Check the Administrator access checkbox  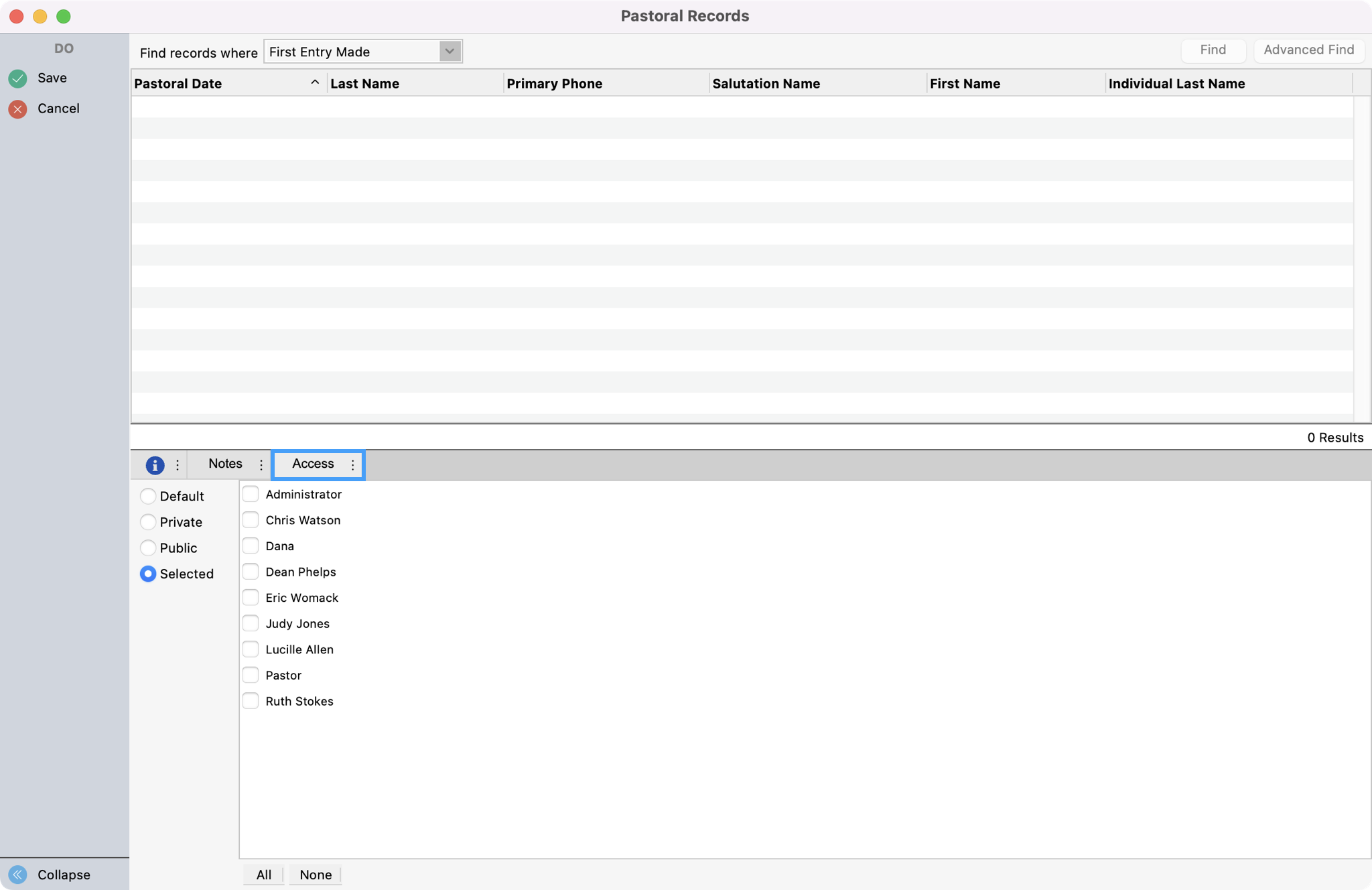pyautogui.click(x=251, y=494)
